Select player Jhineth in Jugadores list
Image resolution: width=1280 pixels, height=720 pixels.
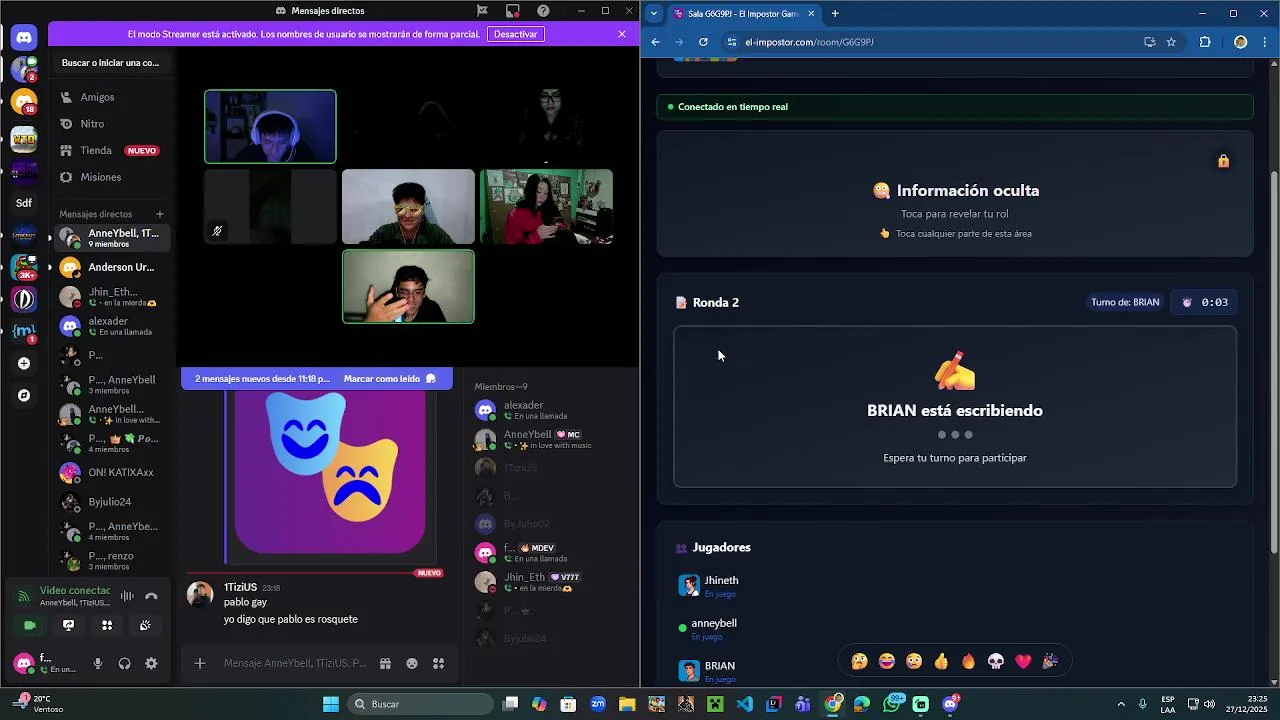point(709,586)
